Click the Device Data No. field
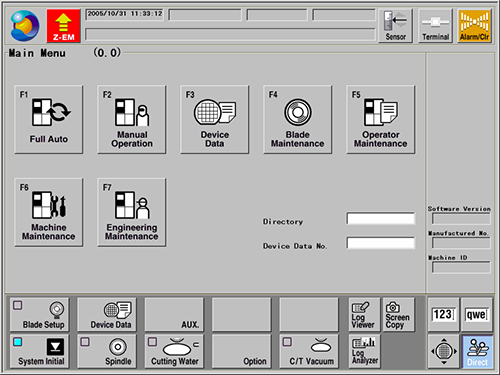Screen dimensions: 500x375 [381, 243]
